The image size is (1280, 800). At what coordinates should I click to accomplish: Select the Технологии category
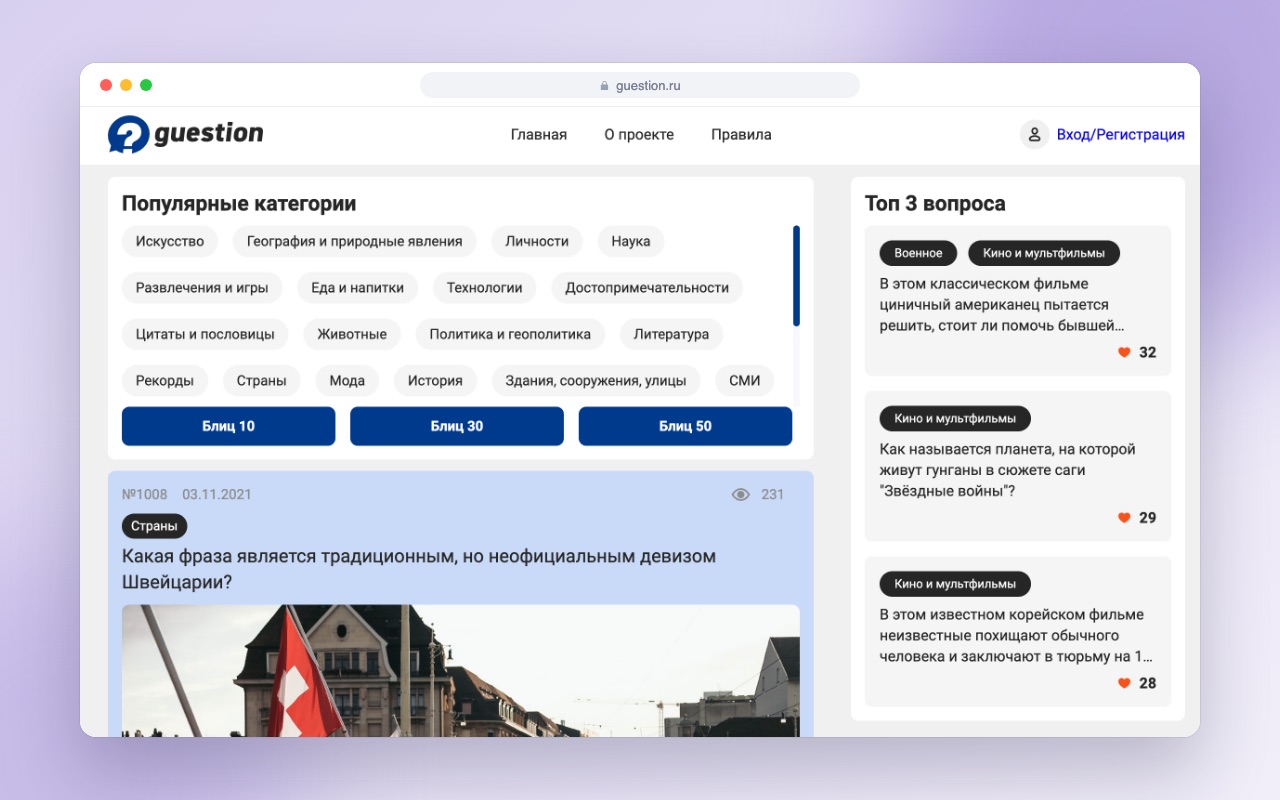coord(485,288)
